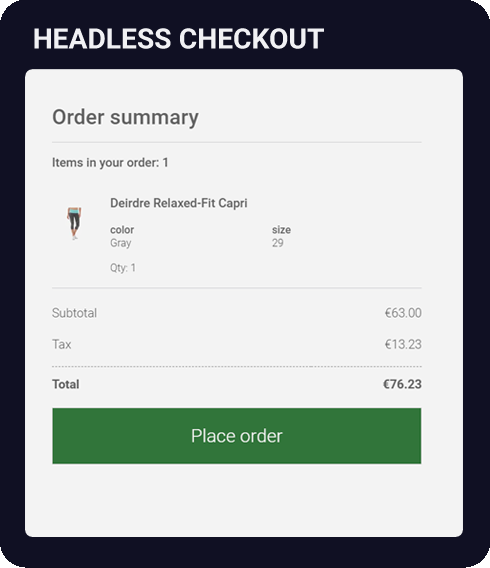Viewport: 490px width, 568px height.
Task: Click the Qty: 1 quantity text
Action: tap(123, 268)
